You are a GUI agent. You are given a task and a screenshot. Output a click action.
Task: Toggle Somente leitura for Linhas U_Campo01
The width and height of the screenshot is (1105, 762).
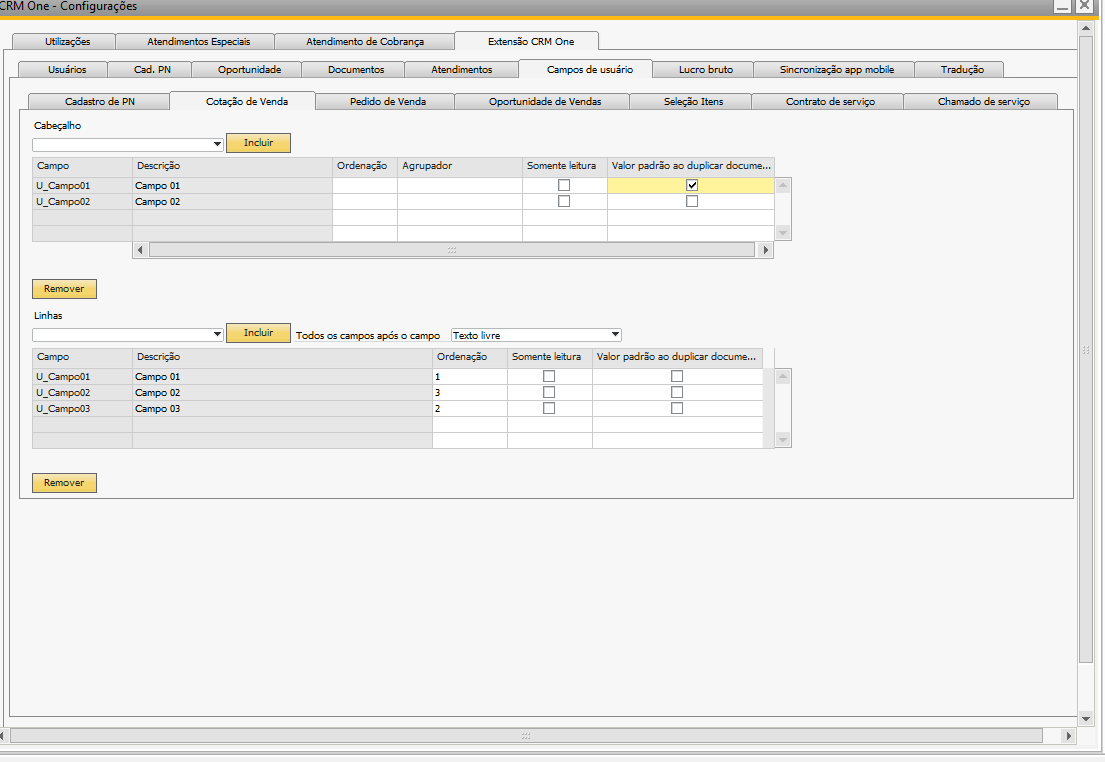[549, 376]
